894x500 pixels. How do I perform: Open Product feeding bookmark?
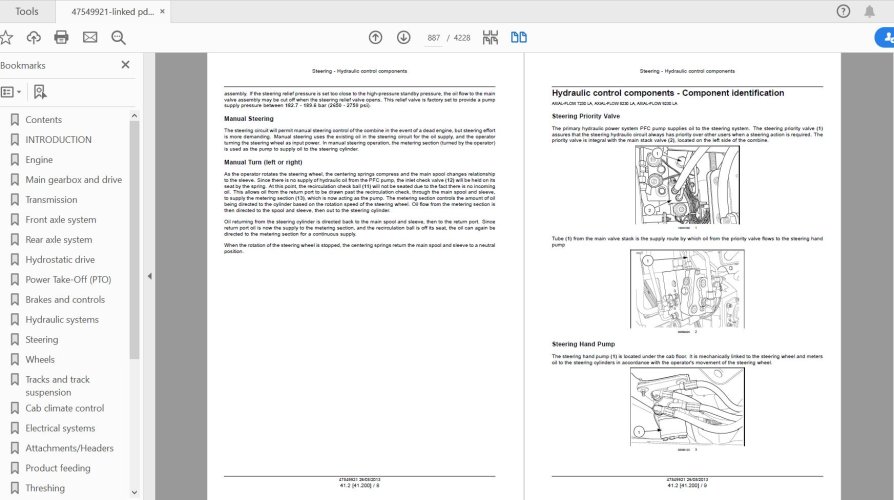[58, 468]
